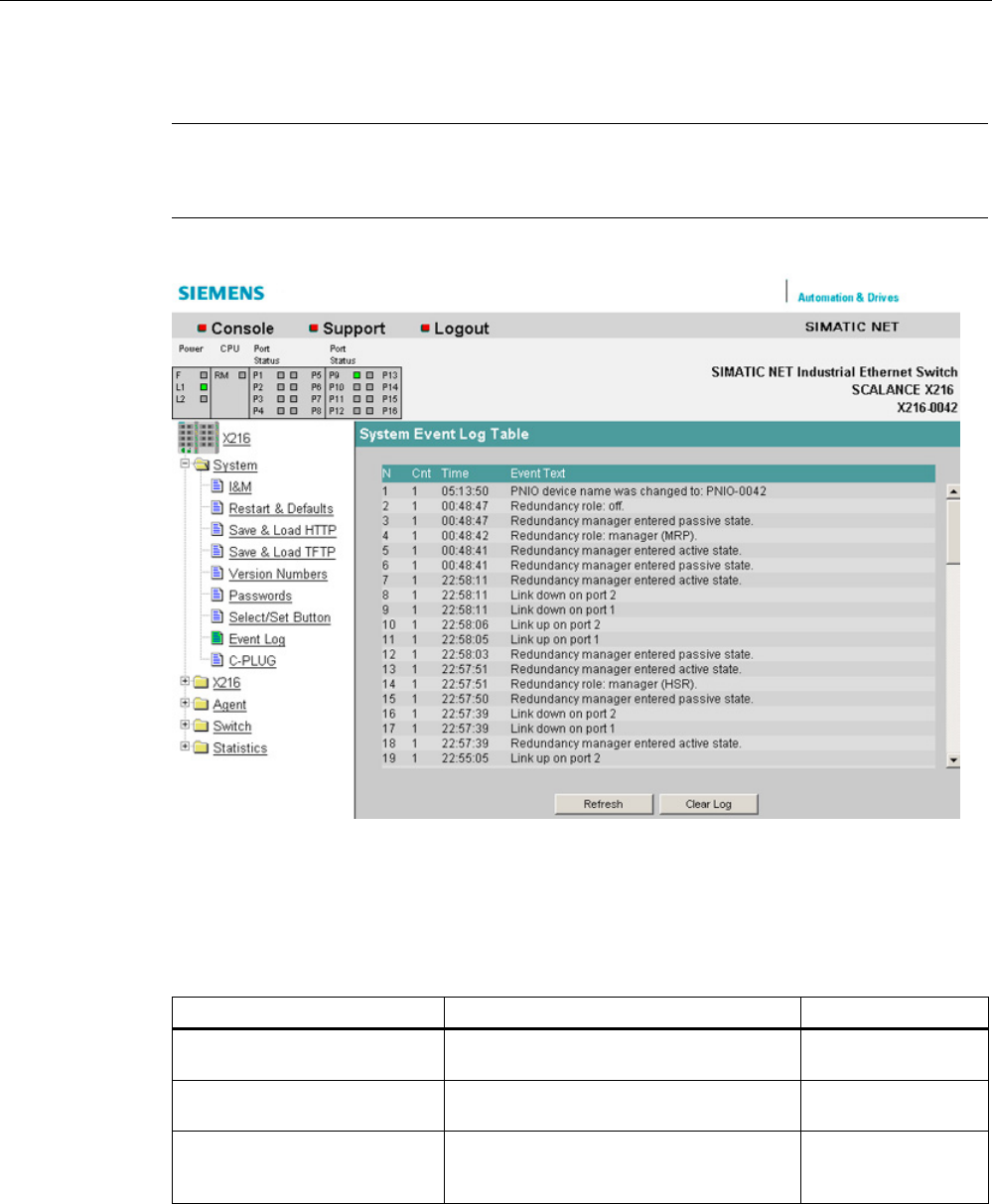Select the 22:58:06 Link up on port 2 row
This screenshot has height=1204, width=992.
(658, 624)
